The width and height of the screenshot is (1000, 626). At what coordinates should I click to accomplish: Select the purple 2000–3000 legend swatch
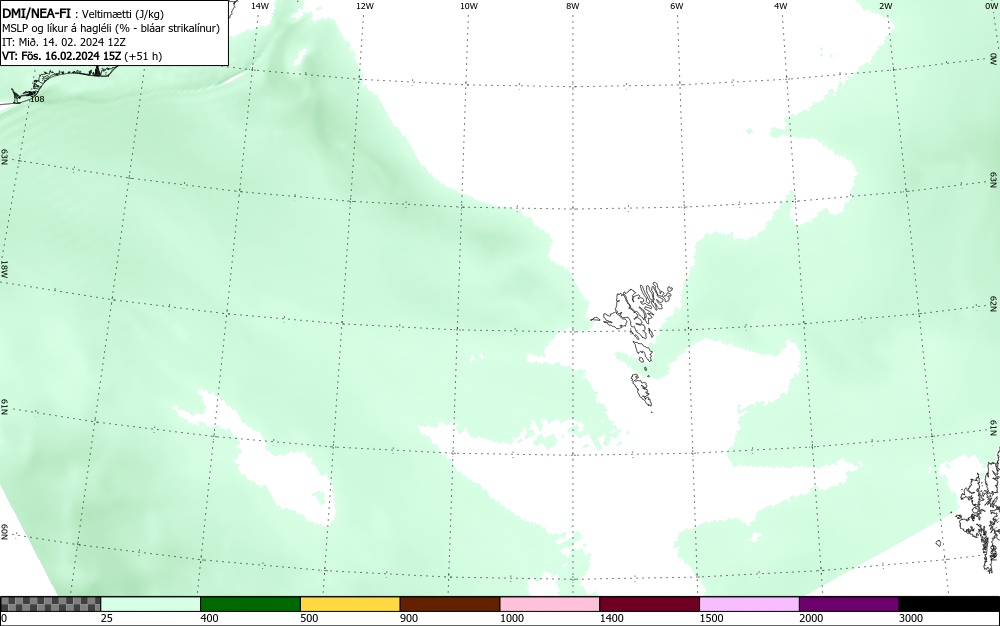click(x=849, y=604)
